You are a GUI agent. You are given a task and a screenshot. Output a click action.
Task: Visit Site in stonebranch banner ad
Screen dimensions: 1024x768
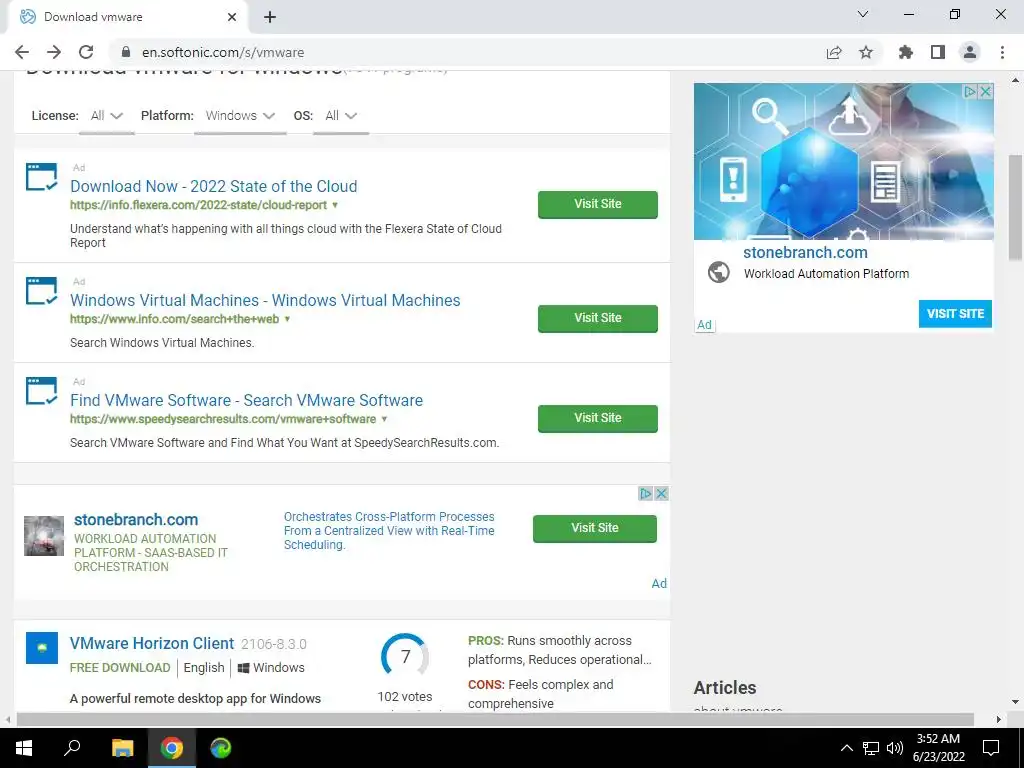(x=594, y=528)
